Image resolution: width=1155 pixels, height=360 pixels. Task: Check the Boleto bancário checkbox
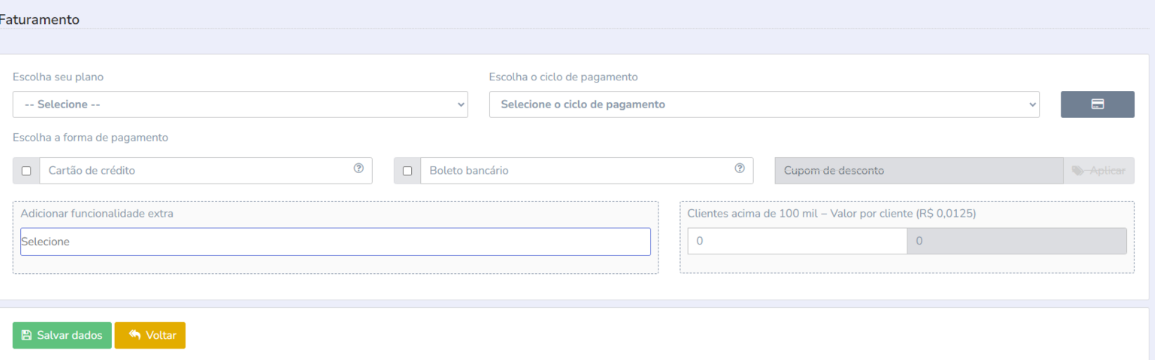click(407, 171)
